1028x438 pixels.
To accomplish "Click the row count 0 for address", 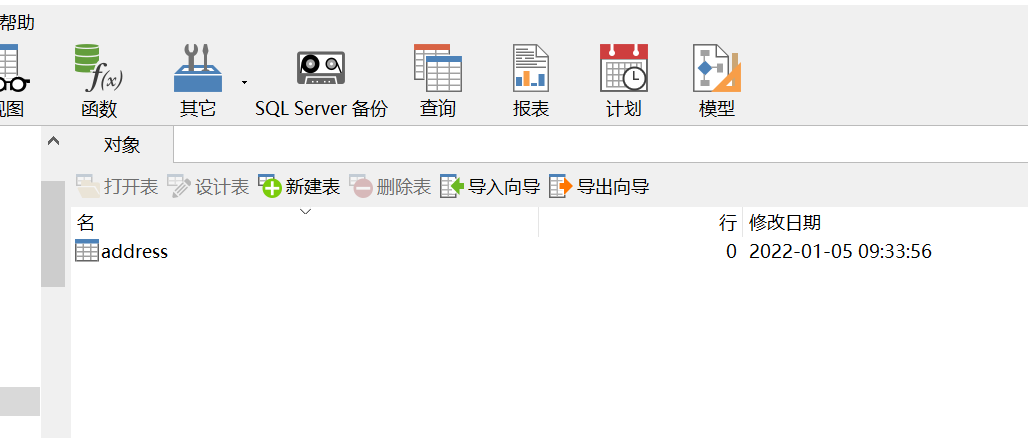I will (x=731, y=251).
